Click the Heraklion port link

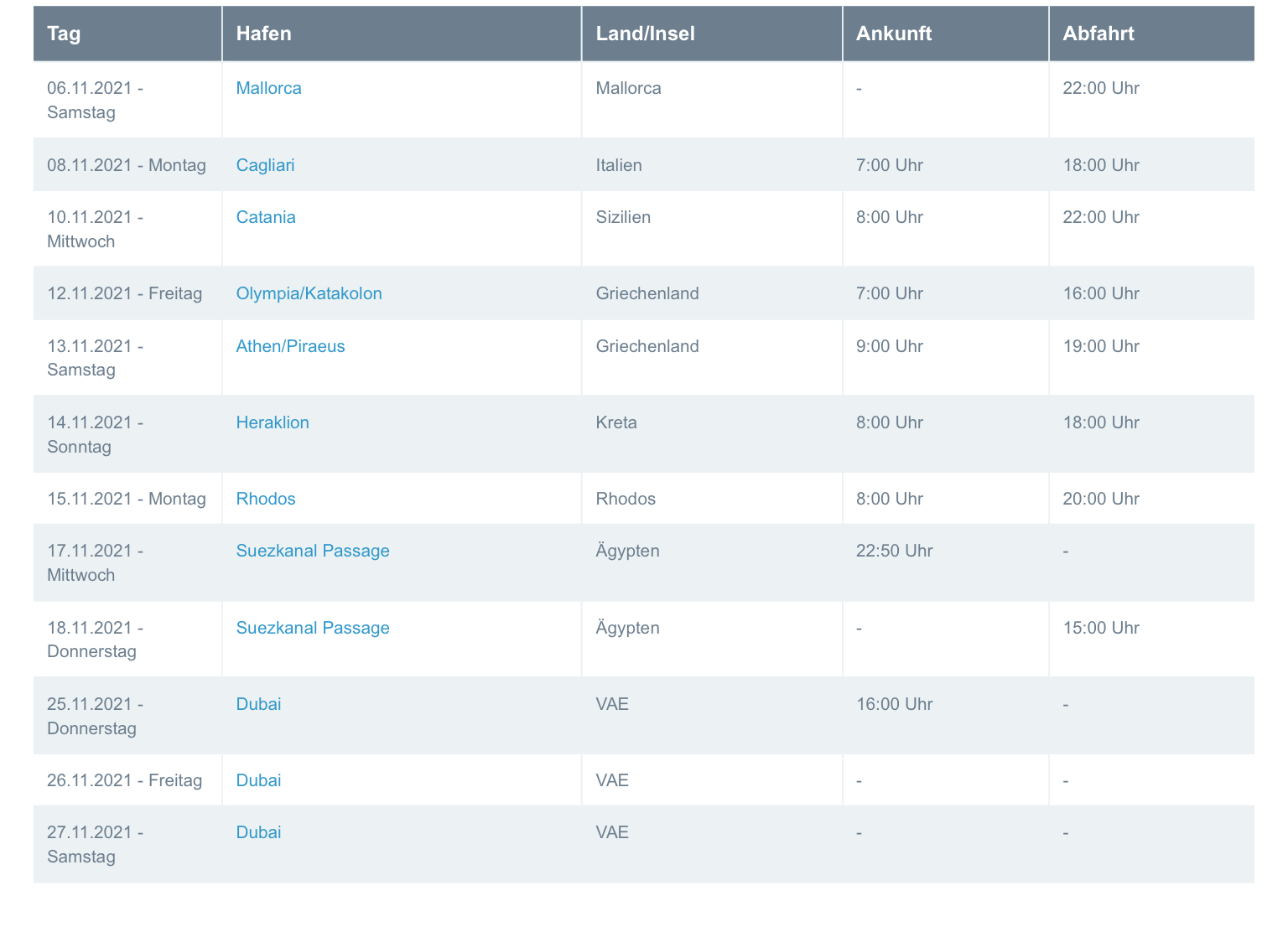point(273,422)
